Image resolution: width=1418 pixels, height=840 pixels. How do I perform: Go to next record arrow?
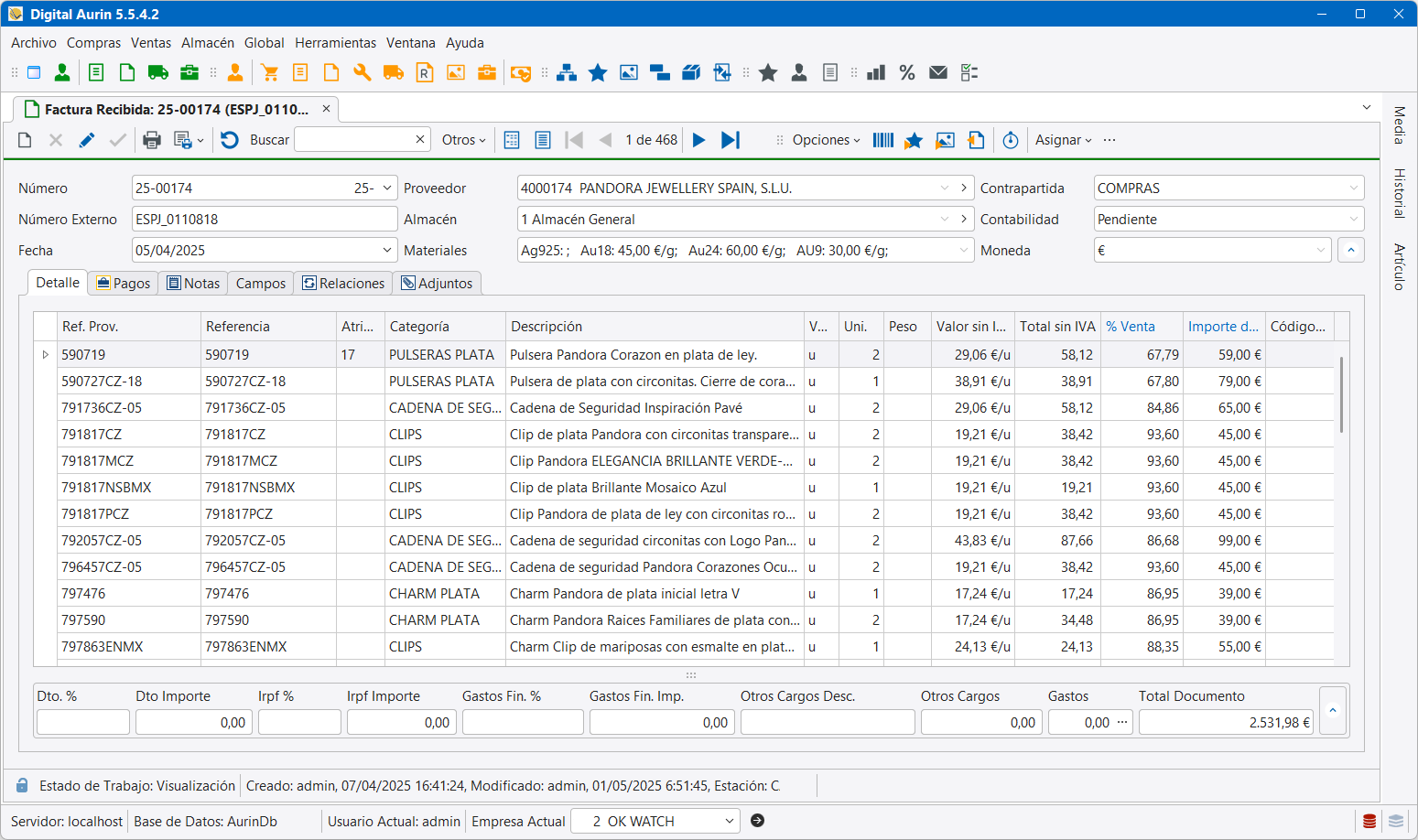point(698,140)
